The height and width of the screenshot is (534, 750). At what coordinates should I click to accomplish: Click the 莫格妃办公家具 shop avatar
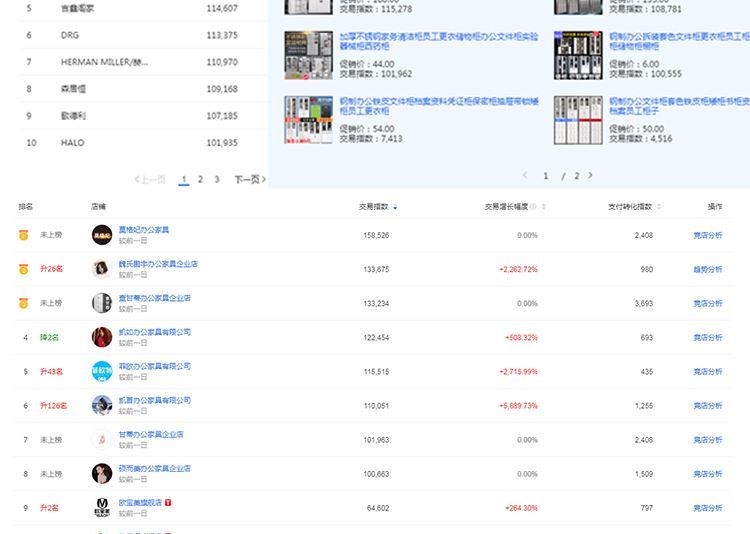point(101,235)
